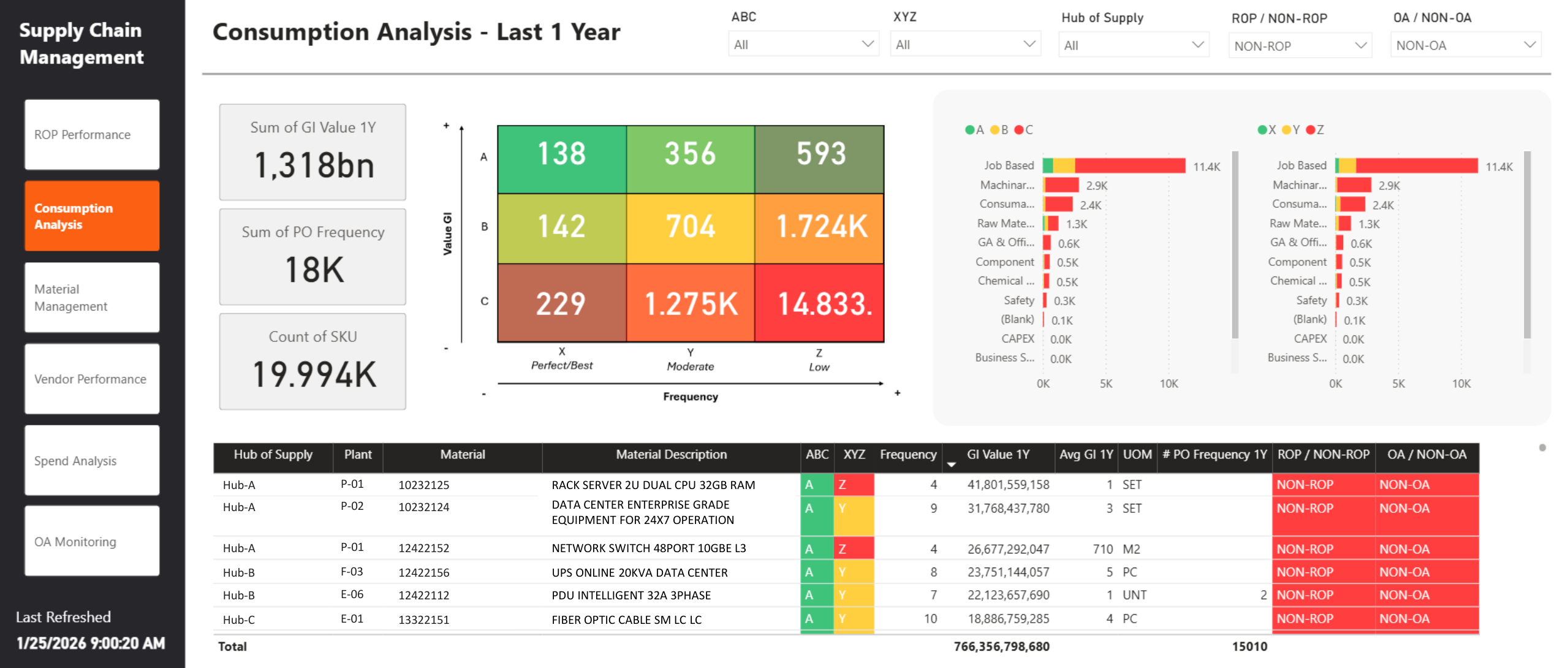Image resolution: width=1568 pixels, height=668 pixels.
Task: Click Hub-C in the table
Action: [x=239, y=620]
